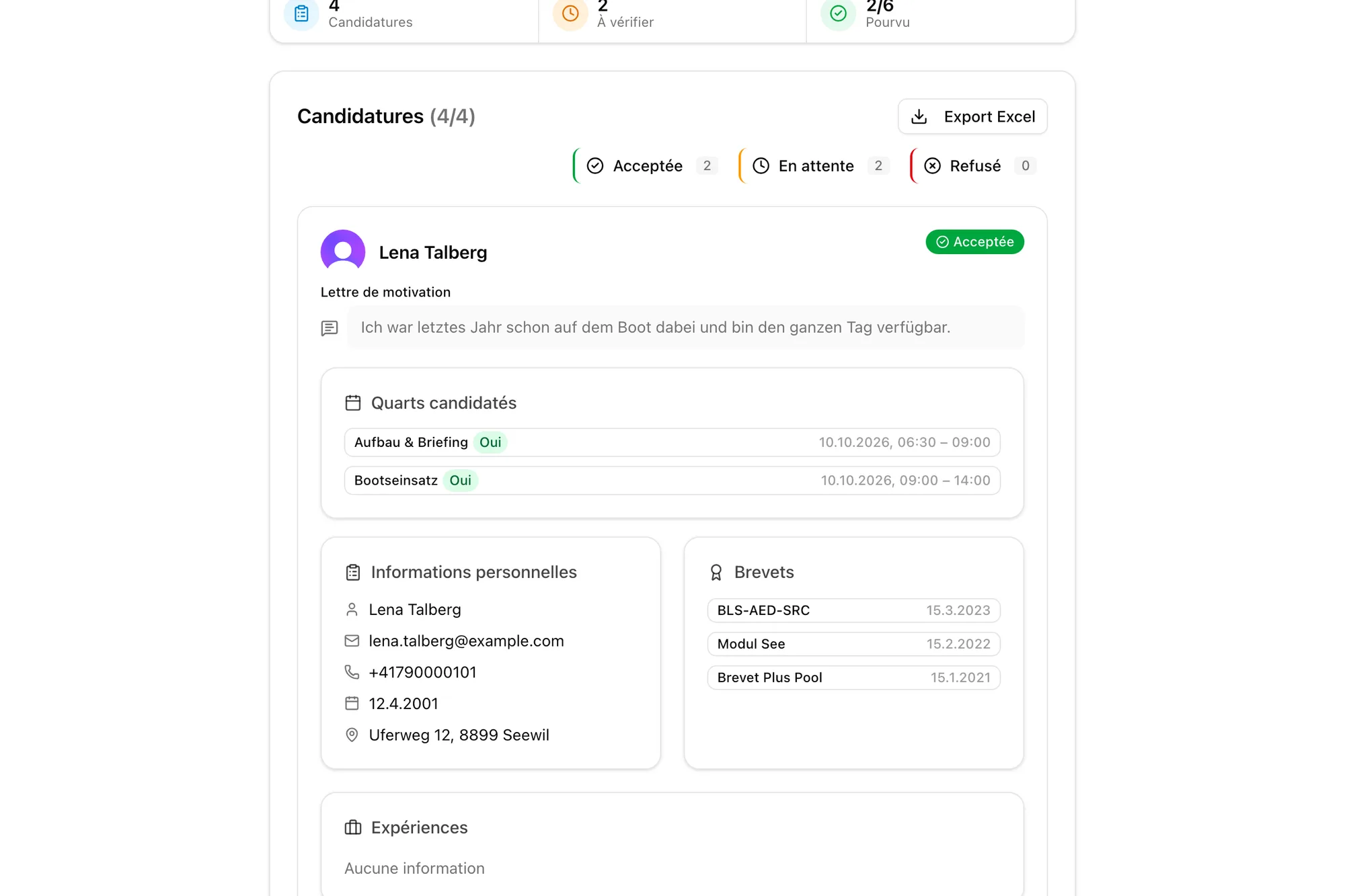The image size is (1345, 896).
Task: Click the Oui badge for Bootseinsatz
Action: [x=461, y=481]
